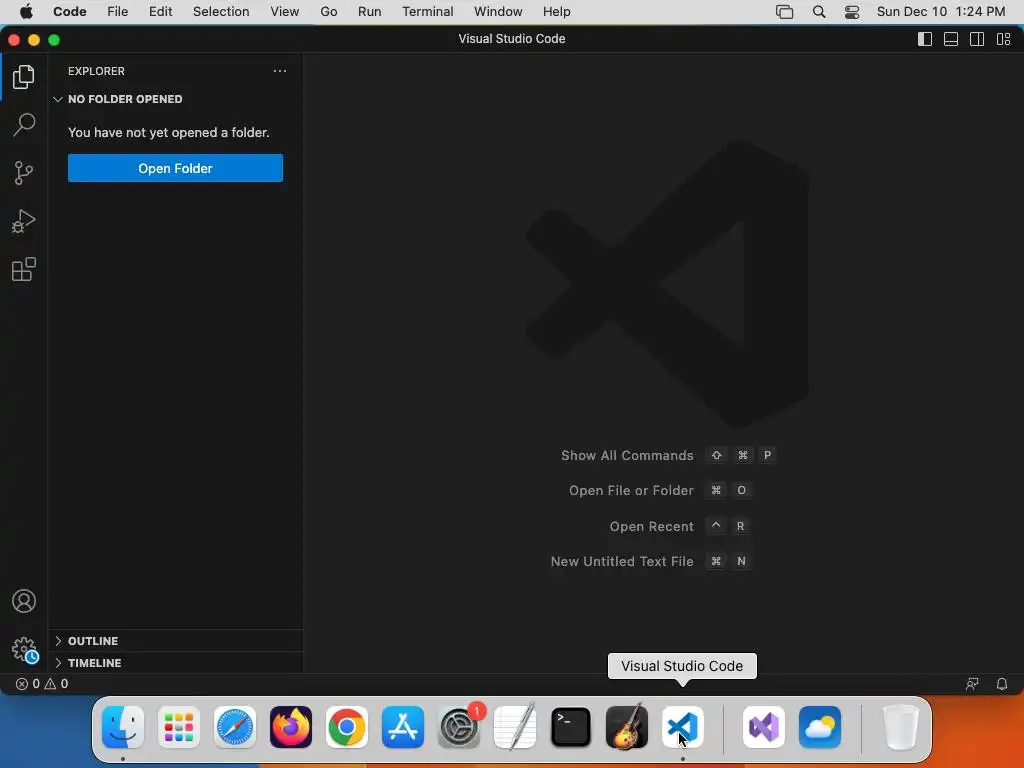Click Open File or Folder text
Screen dimensions: 1024x768
click(631, 490)
